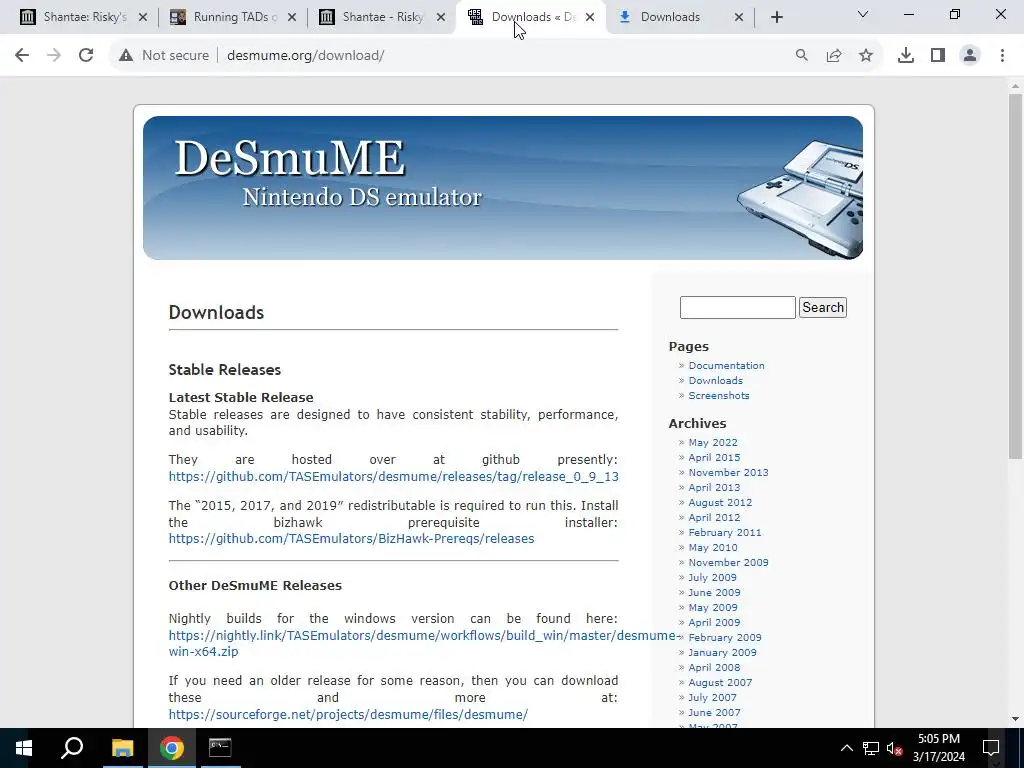Viewport: 1024px width, 768px height.
Task: Click Chrome icon in taskbar
Action: point(172,748)
